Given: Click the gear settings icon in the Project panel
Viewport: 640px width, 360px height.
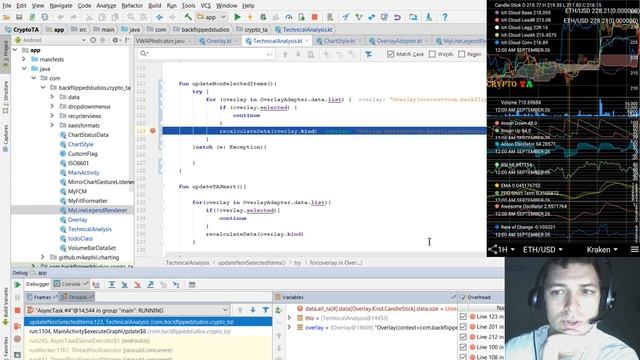Looking at the screenshot, I should pyautogui.click(x=115, y=40).
